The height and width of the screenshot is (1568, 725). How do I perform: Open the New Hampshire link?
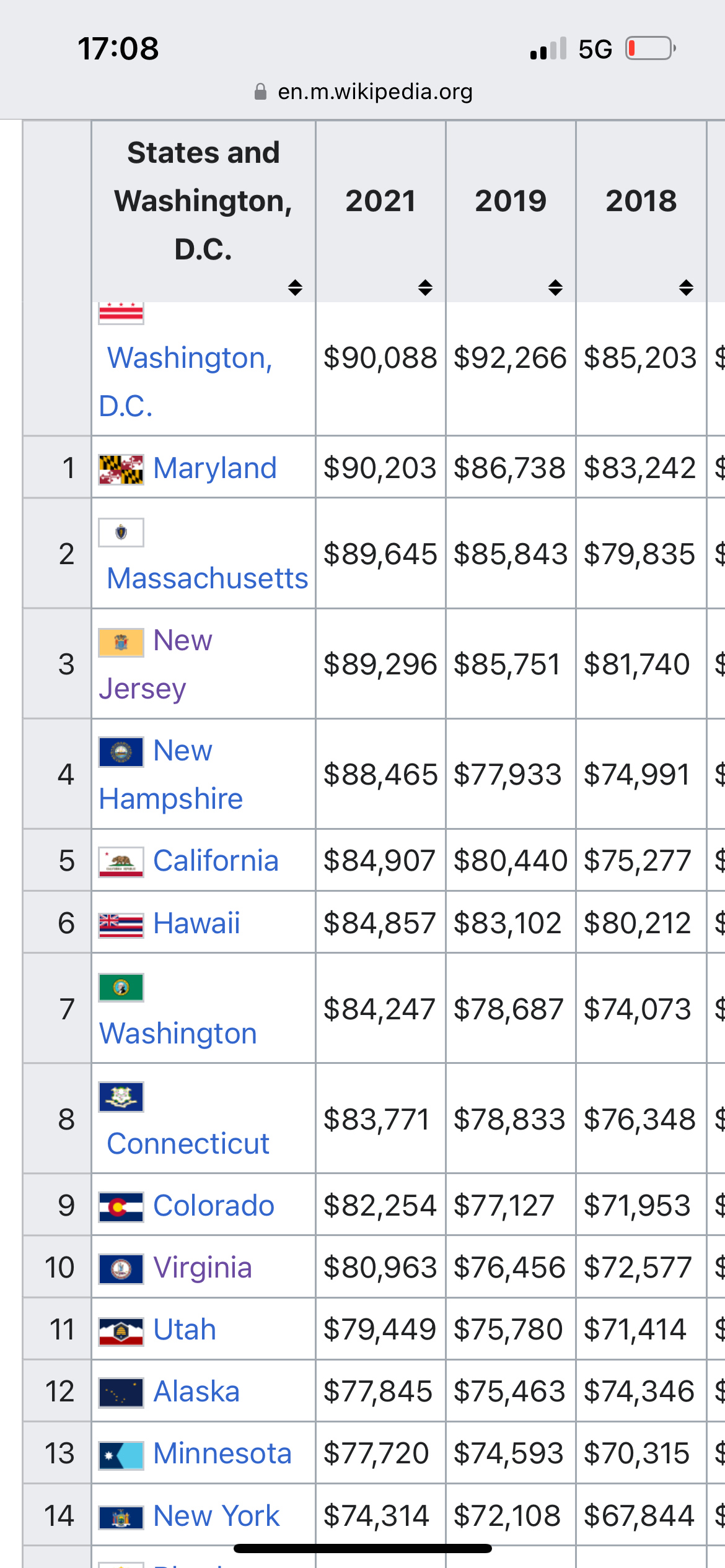point(170,775)
